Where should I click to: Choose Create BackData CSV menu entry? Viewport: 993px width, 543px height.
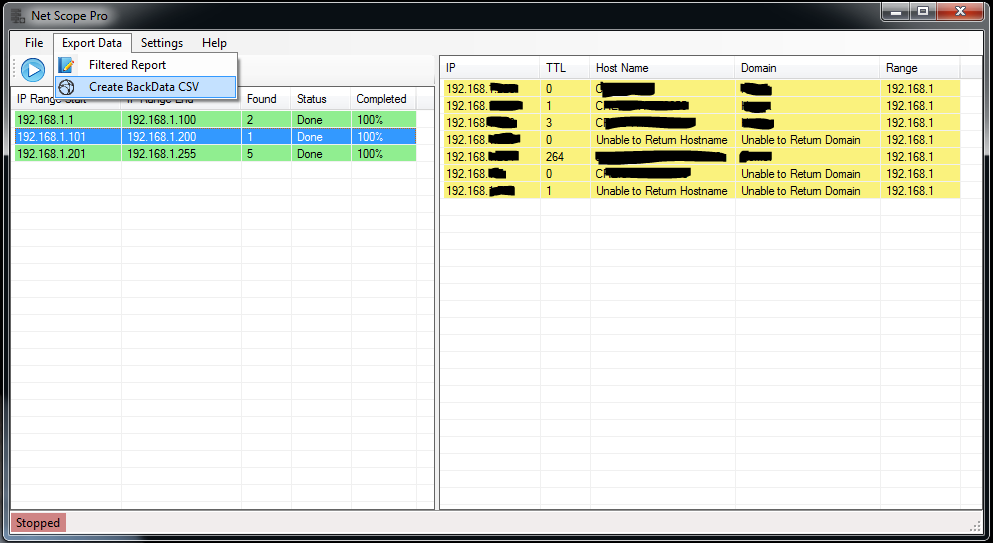point(146,87)
